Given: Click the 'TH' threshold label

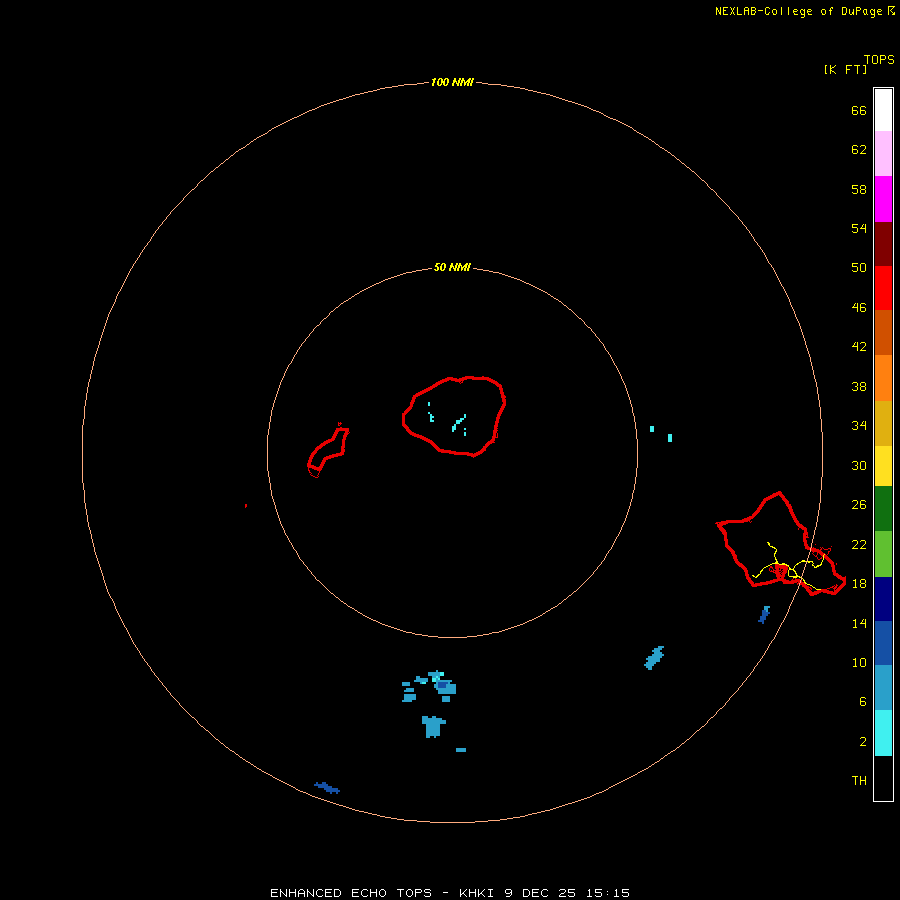Looking at the screenshot, I should 859,780.
